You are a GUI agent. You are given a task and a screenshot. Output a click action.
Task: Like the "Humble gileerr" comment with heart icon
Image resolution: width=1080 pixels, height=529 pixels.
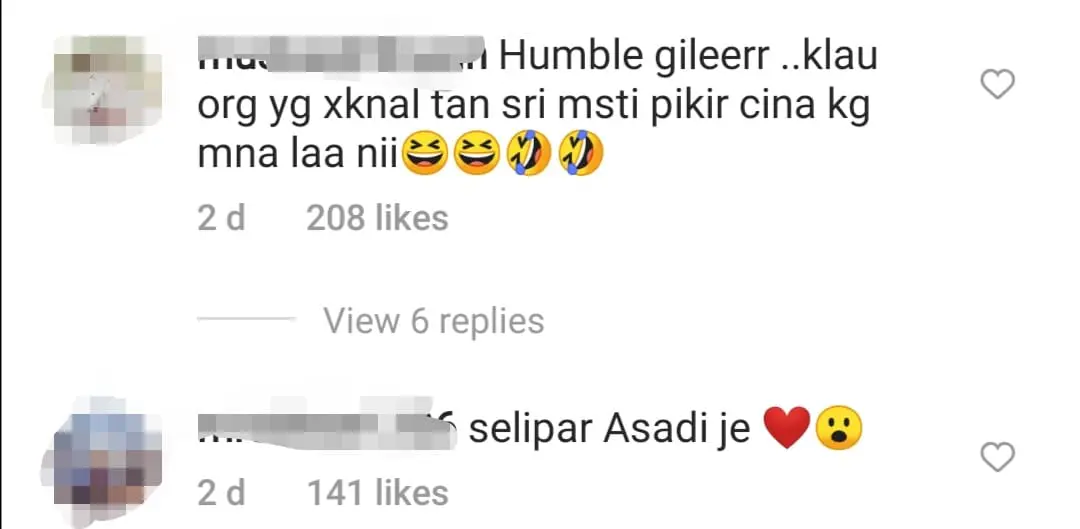(x=997, y=85)
